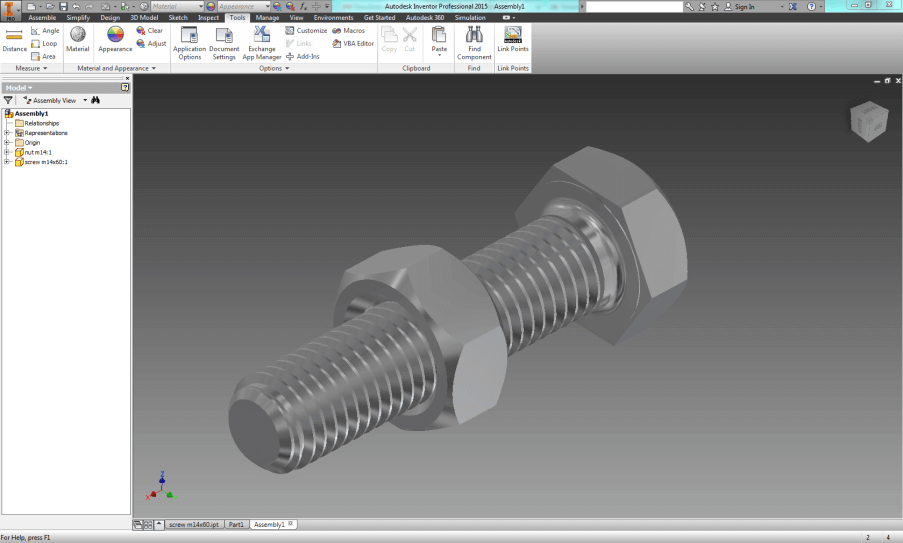The width and height of the screenshot is (903, 543).
Task: Click the title bar search input field
Action: tap(634, 6)
